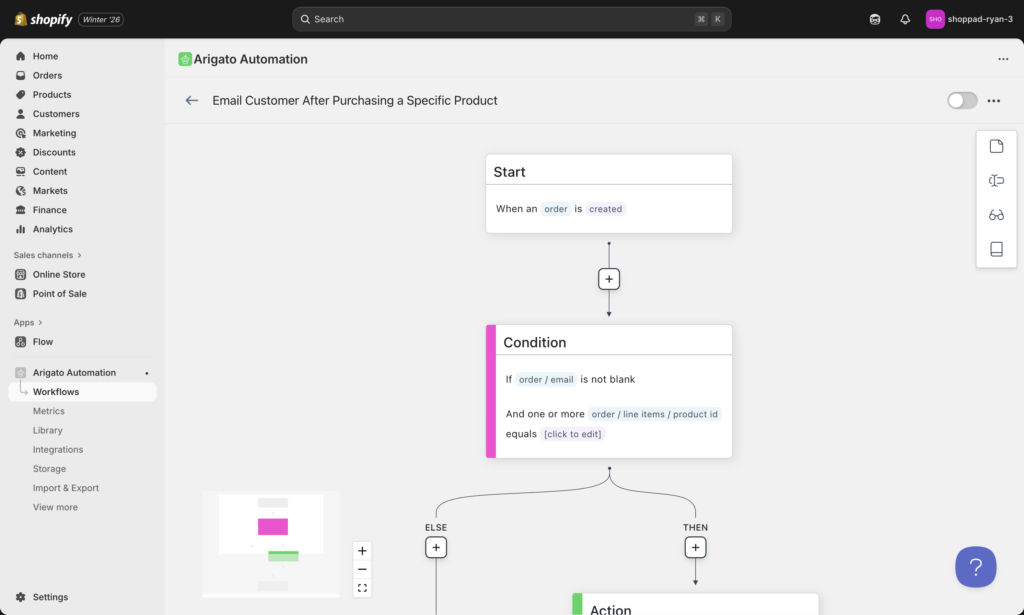Click the zoom-to-fit canvas icon
The height and width of the screenshot is (615, 1024).
[362, 588]
